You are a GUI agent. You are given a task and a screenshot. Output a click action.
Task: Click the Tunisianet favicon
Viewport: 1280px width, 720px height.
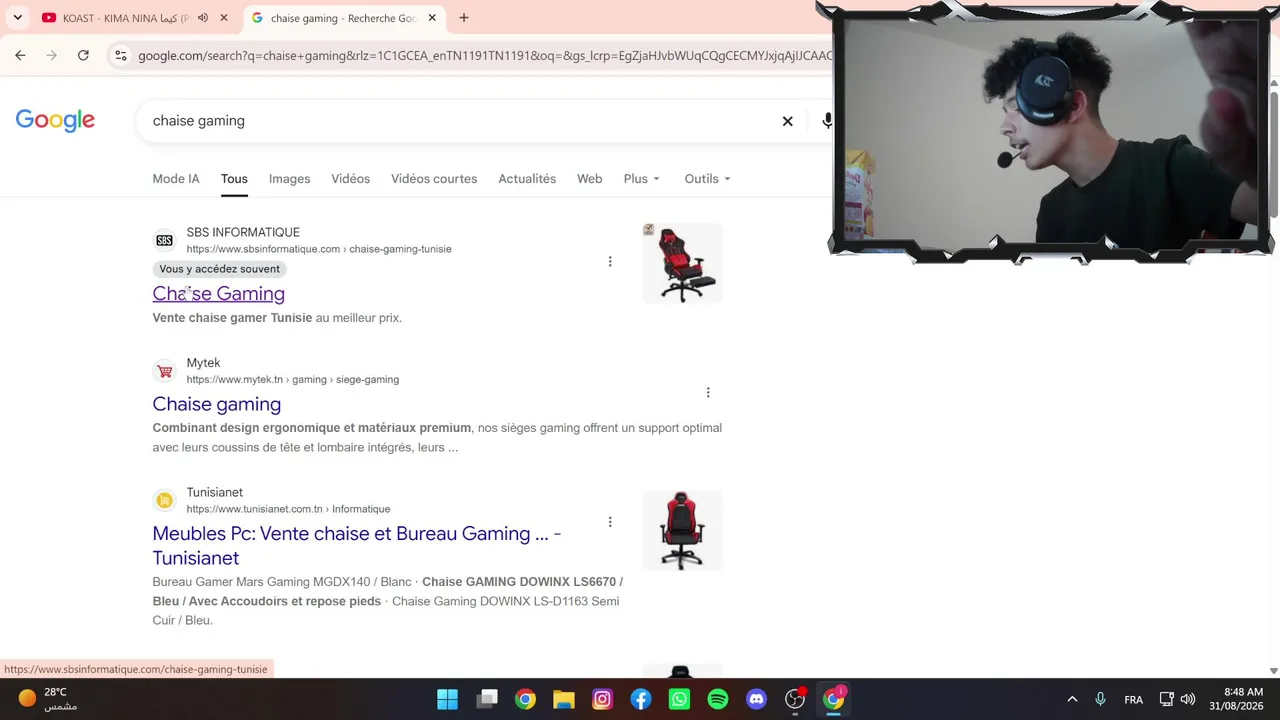[x=164, y=500]
